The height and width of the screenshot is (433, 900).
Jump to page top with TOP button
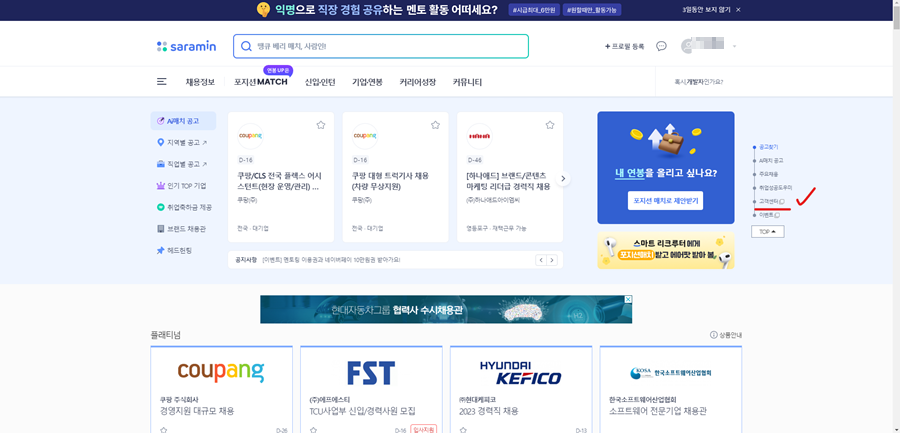coord(767,231)
